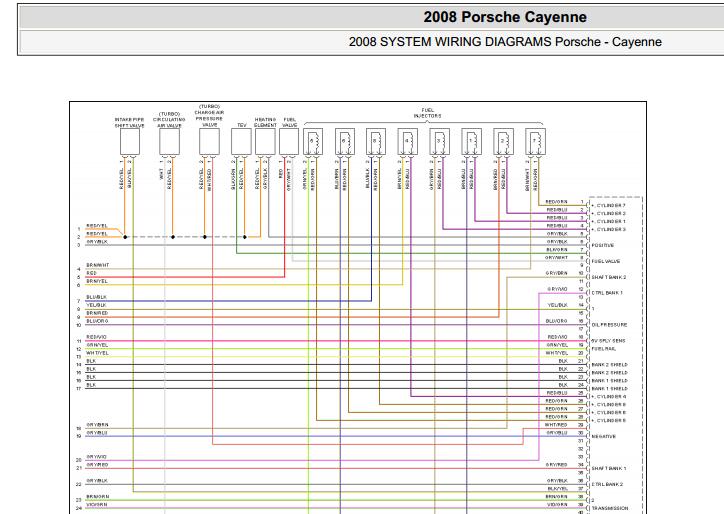The height and width of the screenshot is (514, 724).
Task: Click the 'FUEL RAIL' connector label
Action: pos(603,349)
